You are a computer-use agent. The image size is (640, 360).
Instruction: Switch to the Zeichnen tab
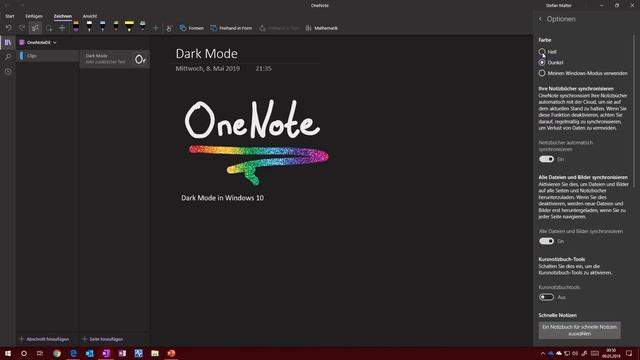point(63,16)
